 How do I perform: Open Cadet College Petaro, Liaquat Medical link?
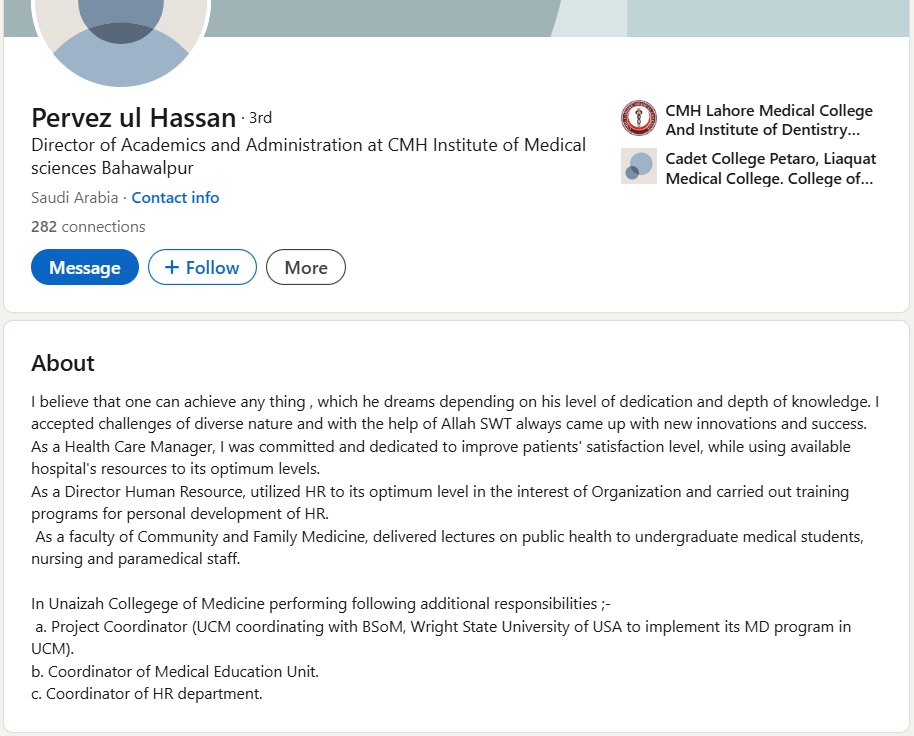coord(770,168)
